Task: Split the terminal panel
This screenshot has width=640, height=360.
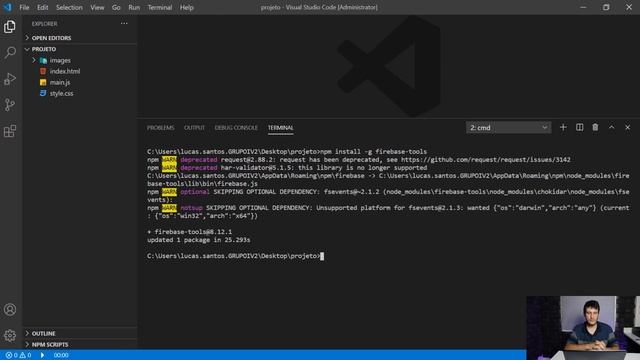Action: coord(580,127)
